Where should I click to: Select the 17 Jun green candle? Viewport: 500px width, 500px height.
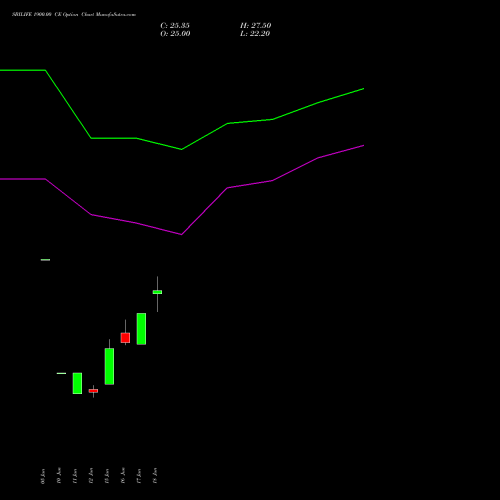coord(141,329)
